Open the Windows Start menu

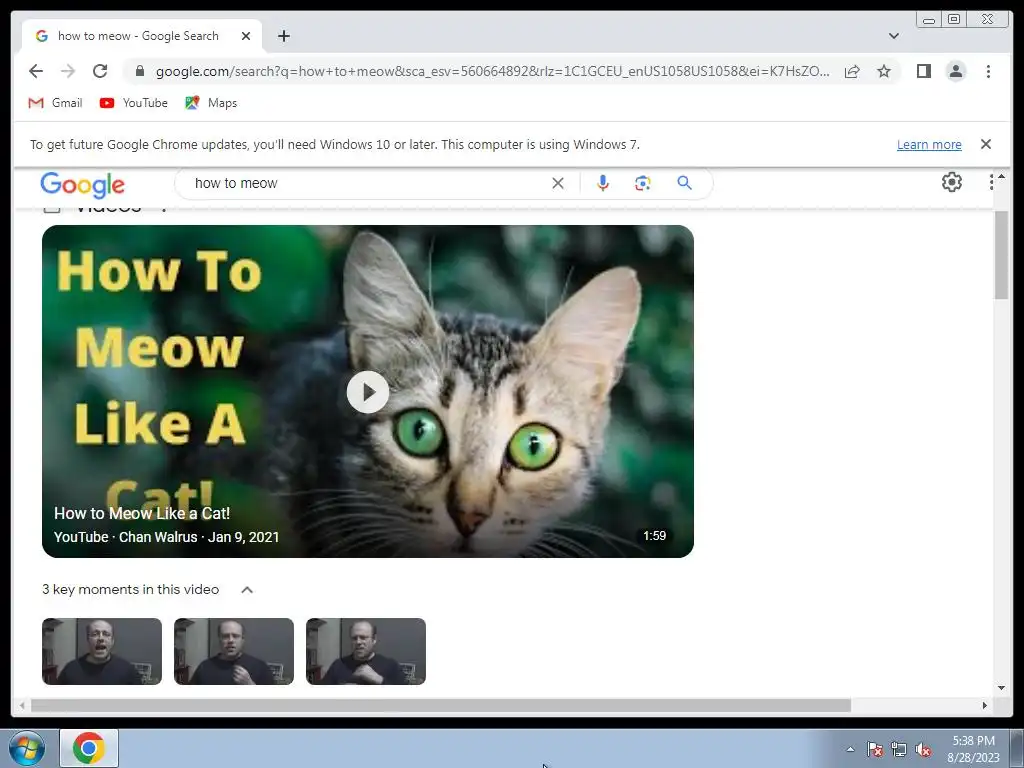click(27, 748)
